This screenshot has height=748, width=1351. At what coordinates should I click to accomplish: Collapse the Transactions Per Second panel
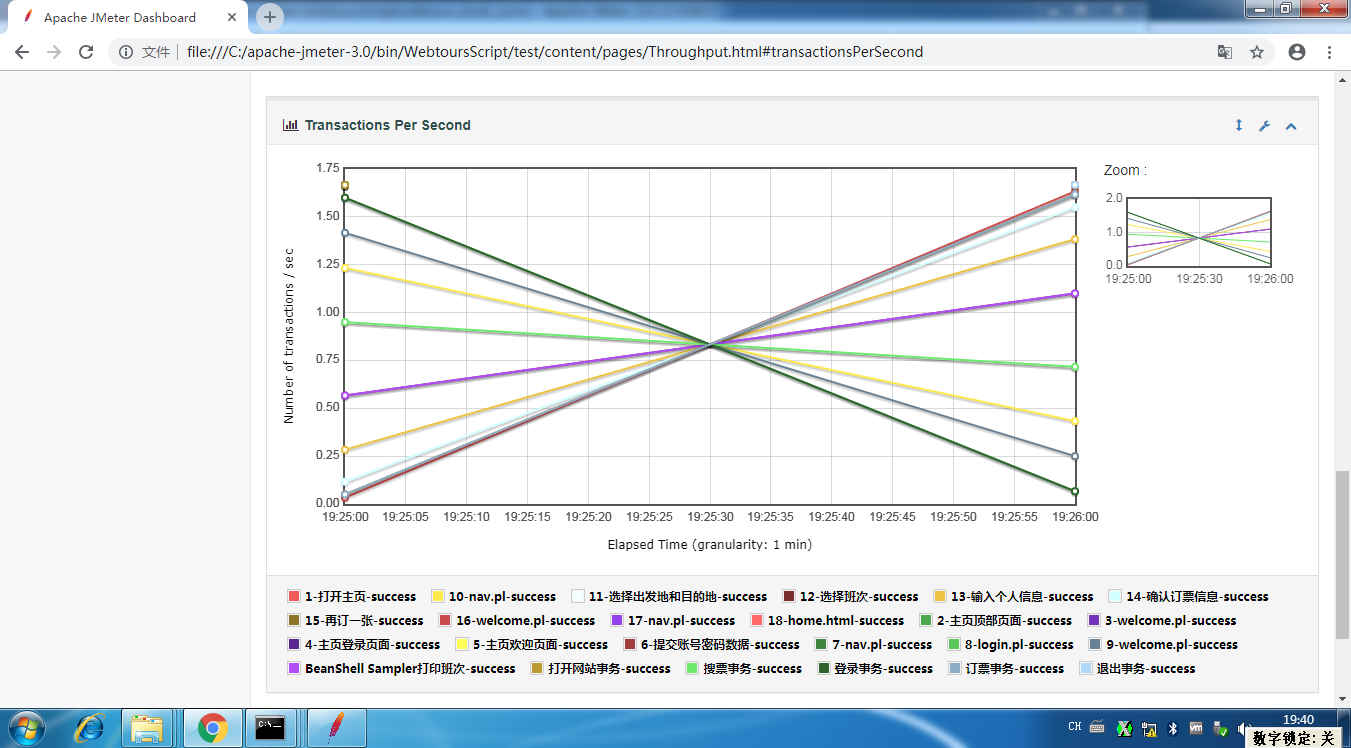[1291, 126]
